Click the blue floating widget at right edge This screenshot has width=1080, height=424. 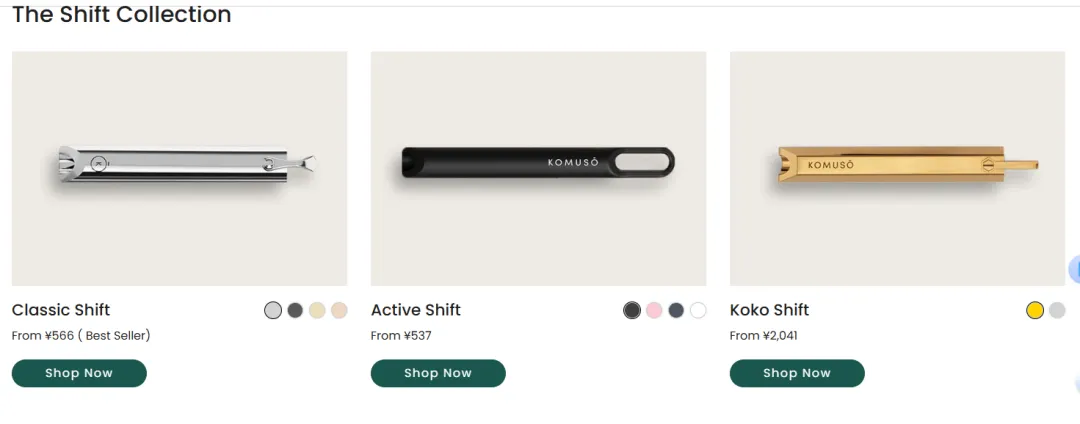pyautogui.click(x=1075, y=269)
